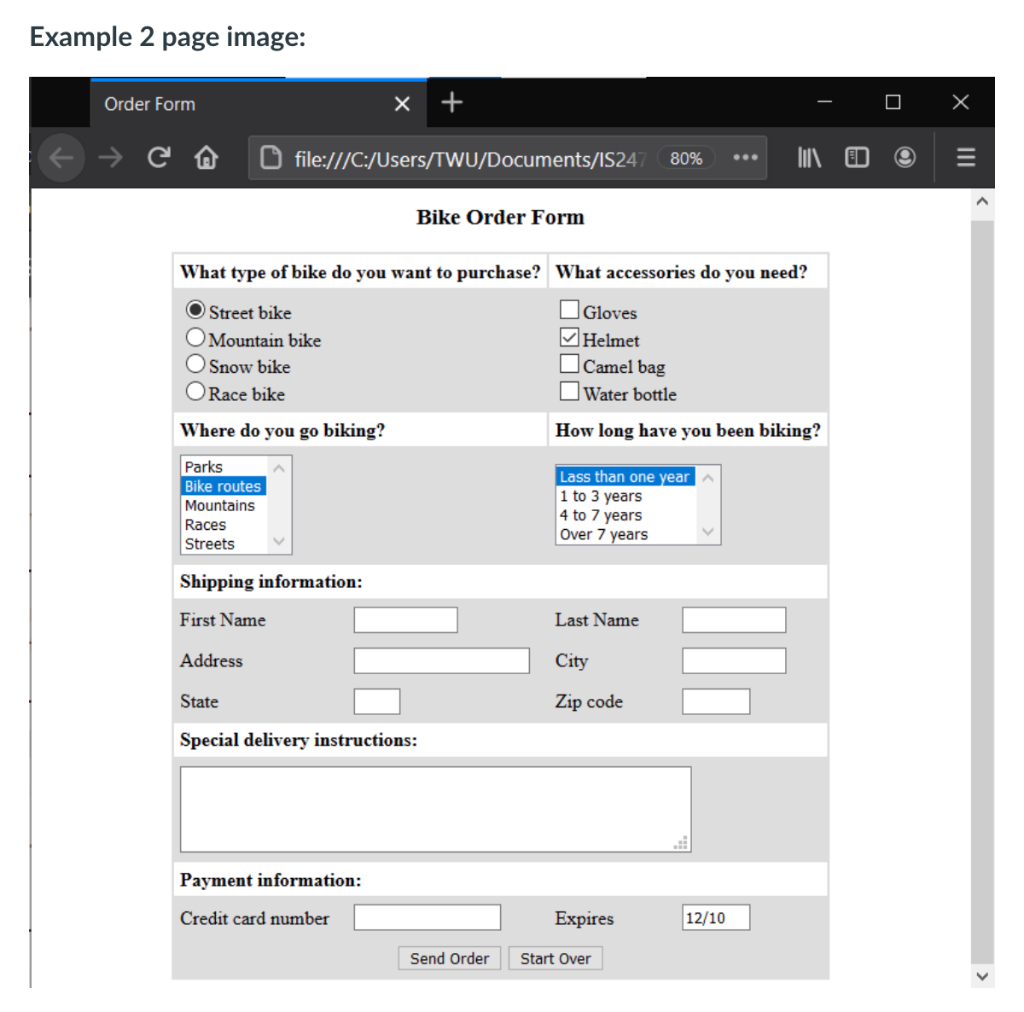Click the experience list scroll down arrow
This screenshot has height=1012, width=1024.
click(x=708, y=531)
